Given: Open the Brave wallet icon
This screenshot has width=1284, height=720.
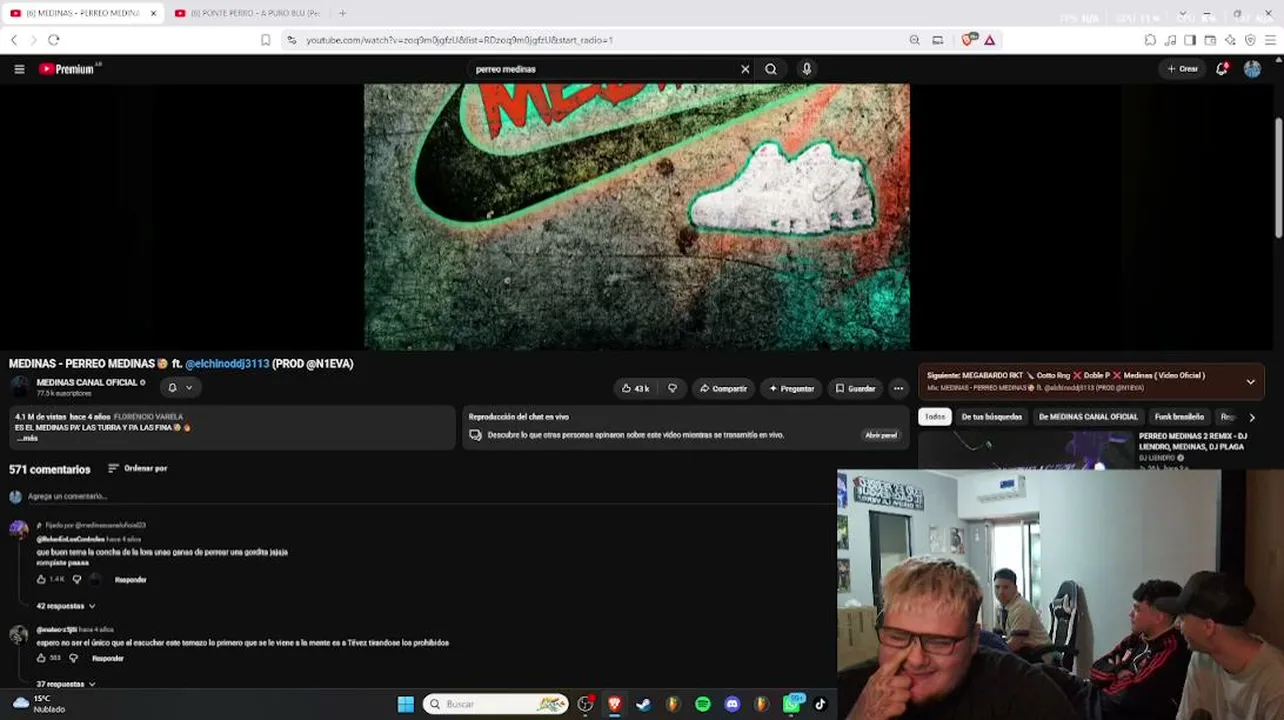Looking at the screenshot, I should coord(1210,40).
